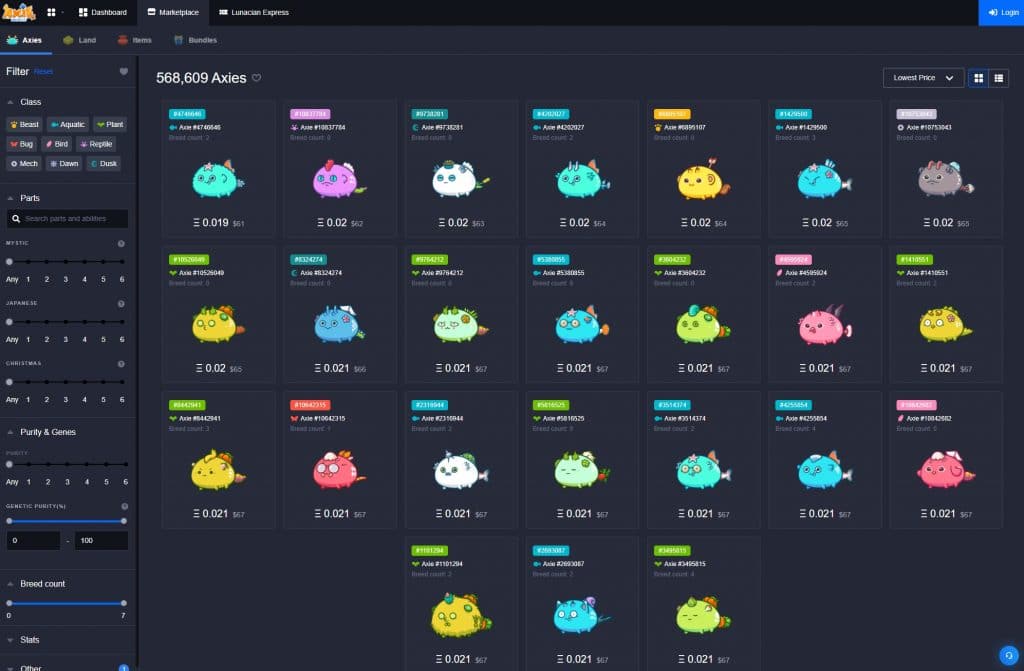Open the gray Axie #10753043 artwork
Image resolution: width=1024 pixels, height=671 pixels.
pos(945,178)
